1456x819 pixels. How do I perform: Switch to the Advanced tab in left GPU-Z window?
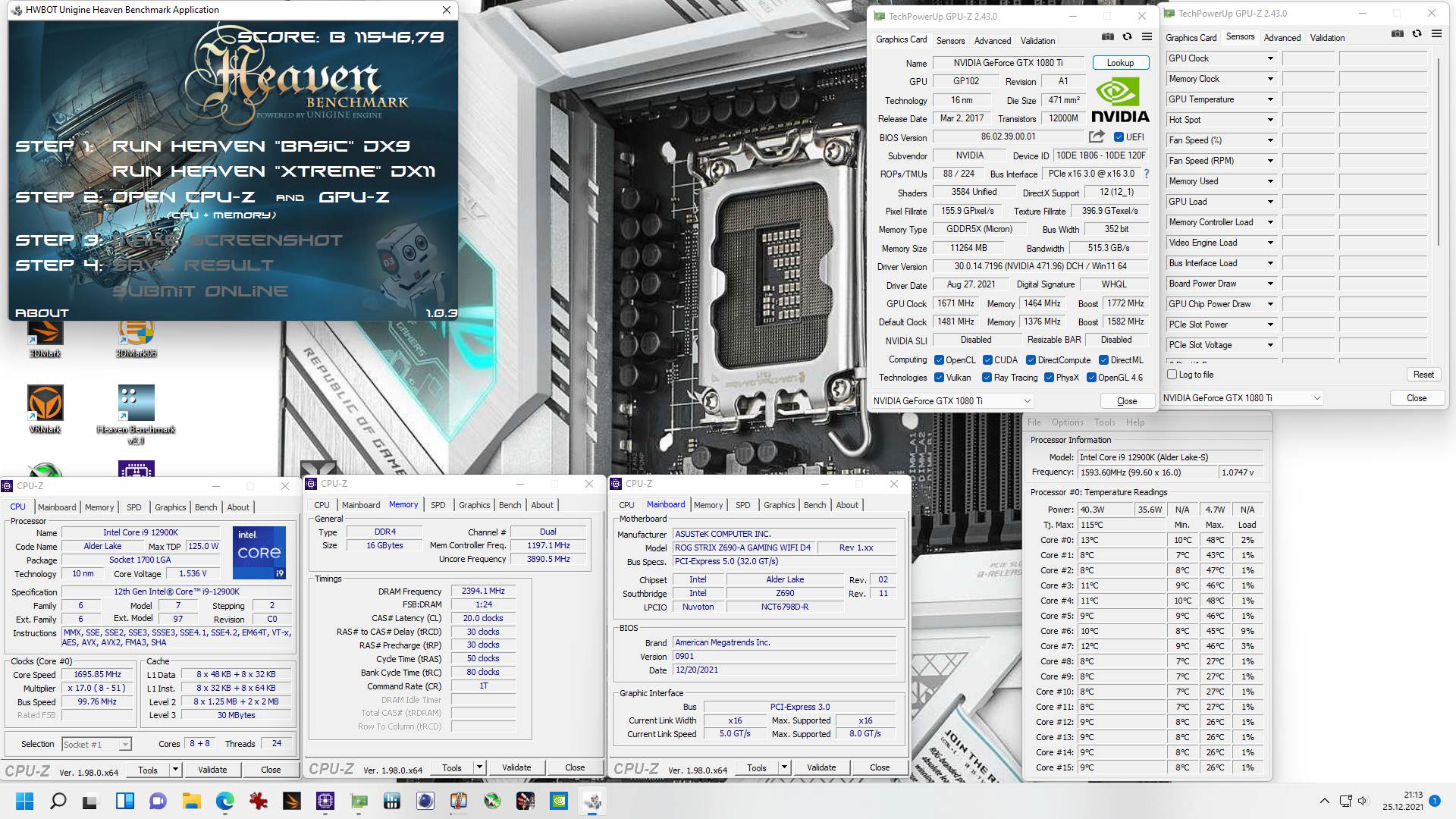click(x=992, y=41)
